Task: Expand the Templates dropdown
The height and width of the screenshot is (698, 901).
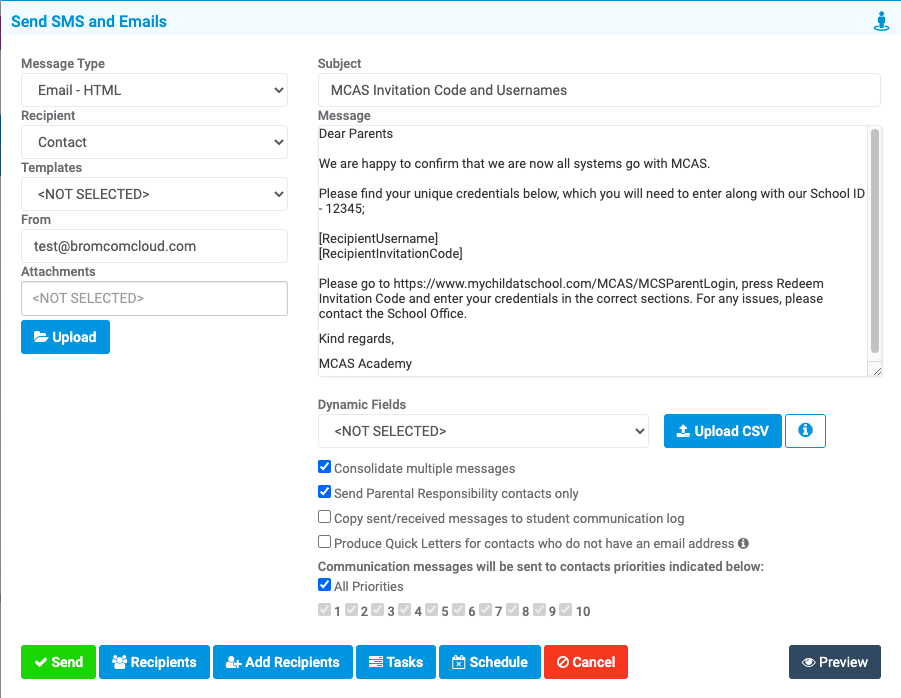Action: 155,194
